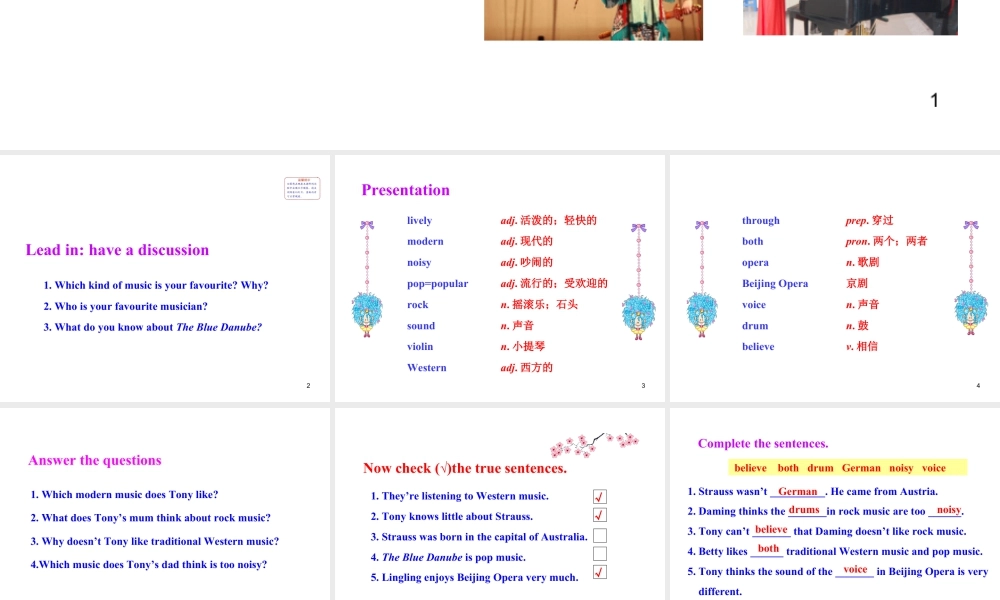Click the small red-bordered note box
1000x600 pixels.
point(302,188)
